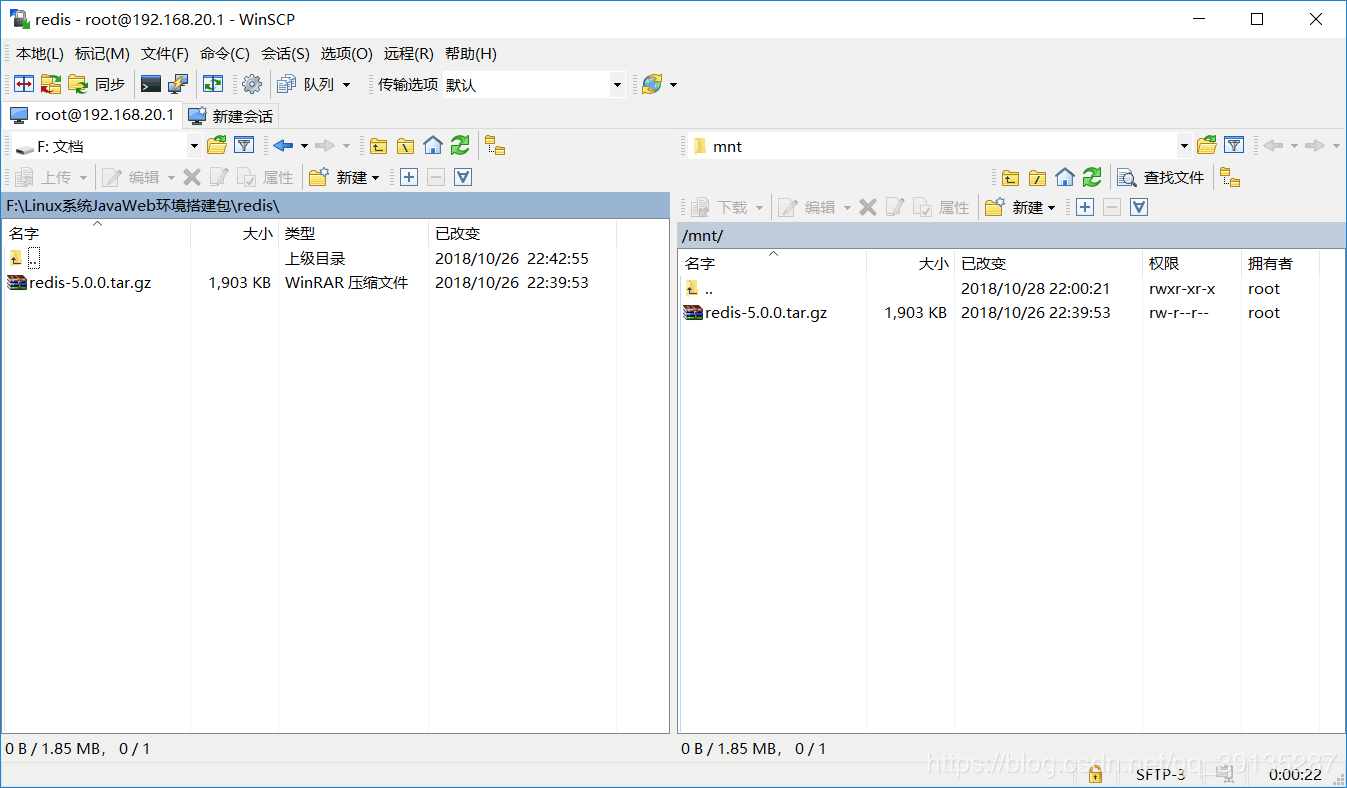This screenshot has height=788, width=1347.
Task: Expand the 队列 dropdown arrow
Action: [x=347, y=85]
